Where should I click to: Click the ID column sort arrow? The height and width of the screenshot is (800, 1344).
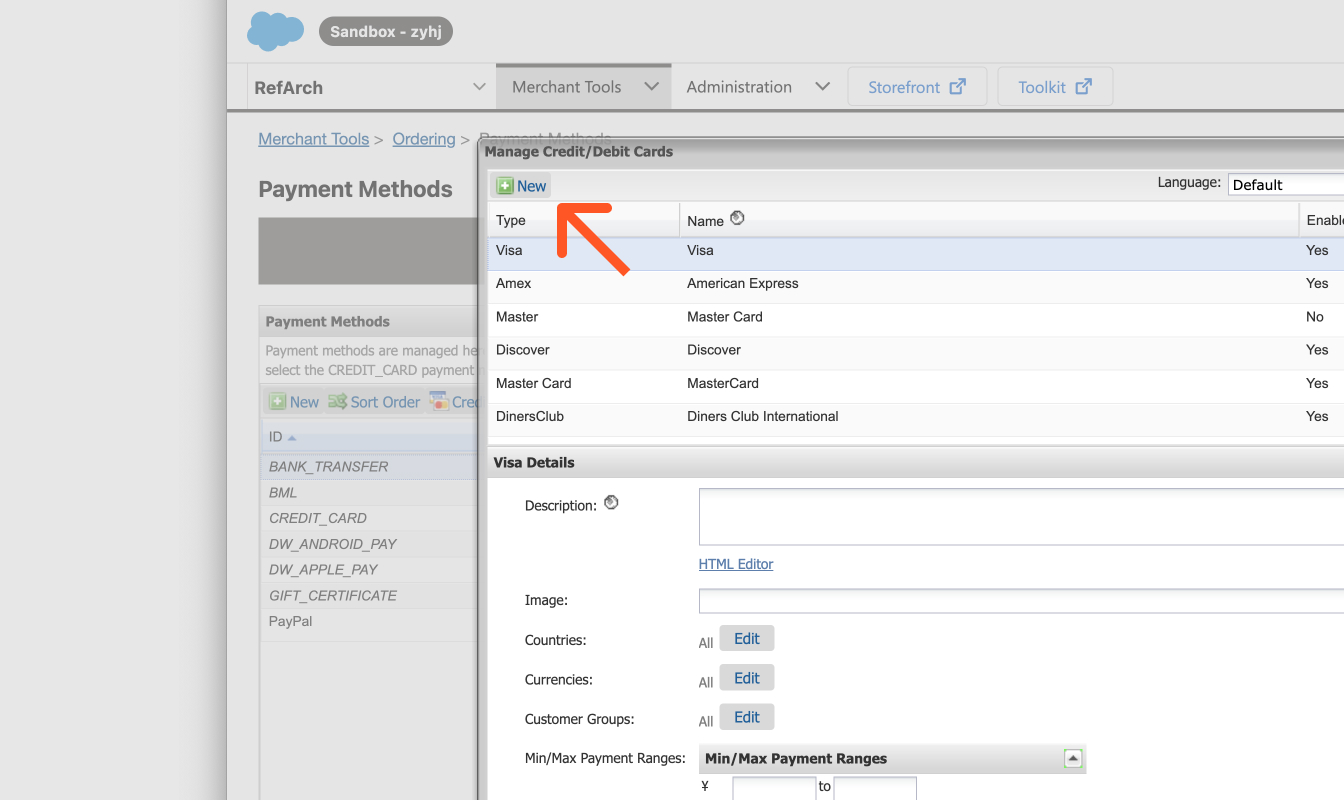tap(292, 438)
